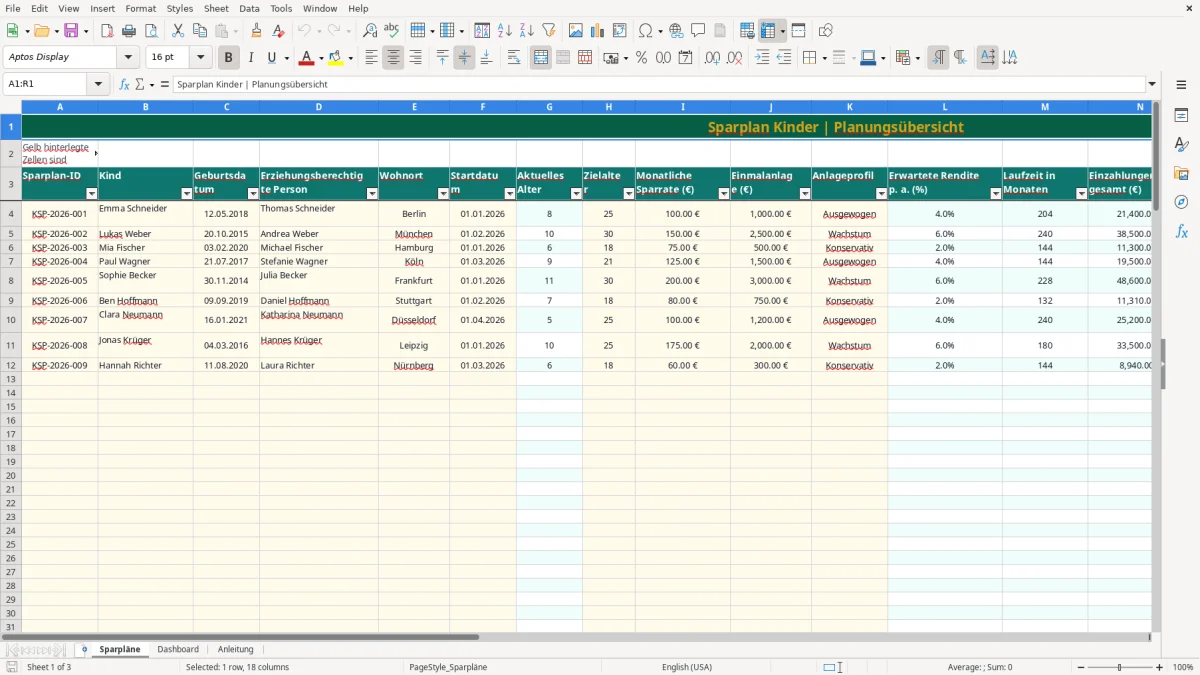Toggle print preview

click(151, 31)
